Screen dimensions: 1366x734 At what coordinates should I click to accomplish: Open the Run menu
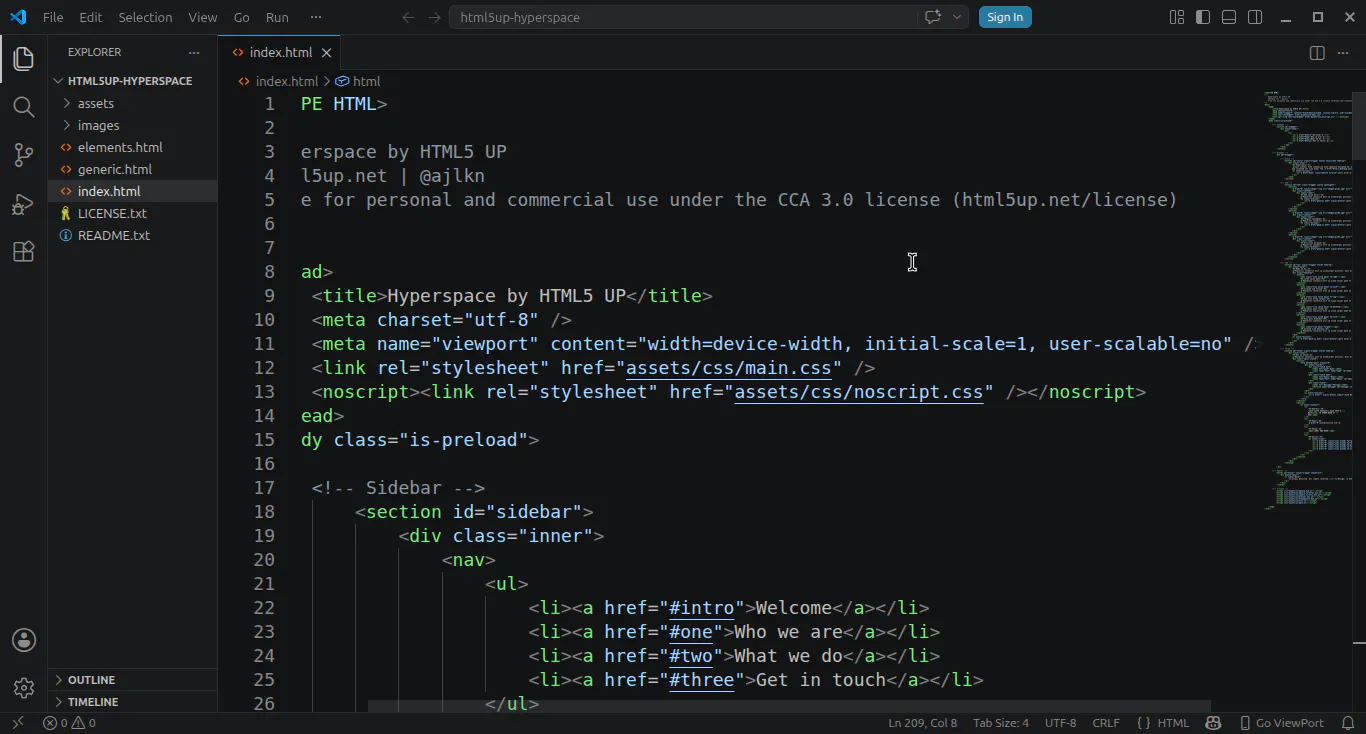point(277,17)
